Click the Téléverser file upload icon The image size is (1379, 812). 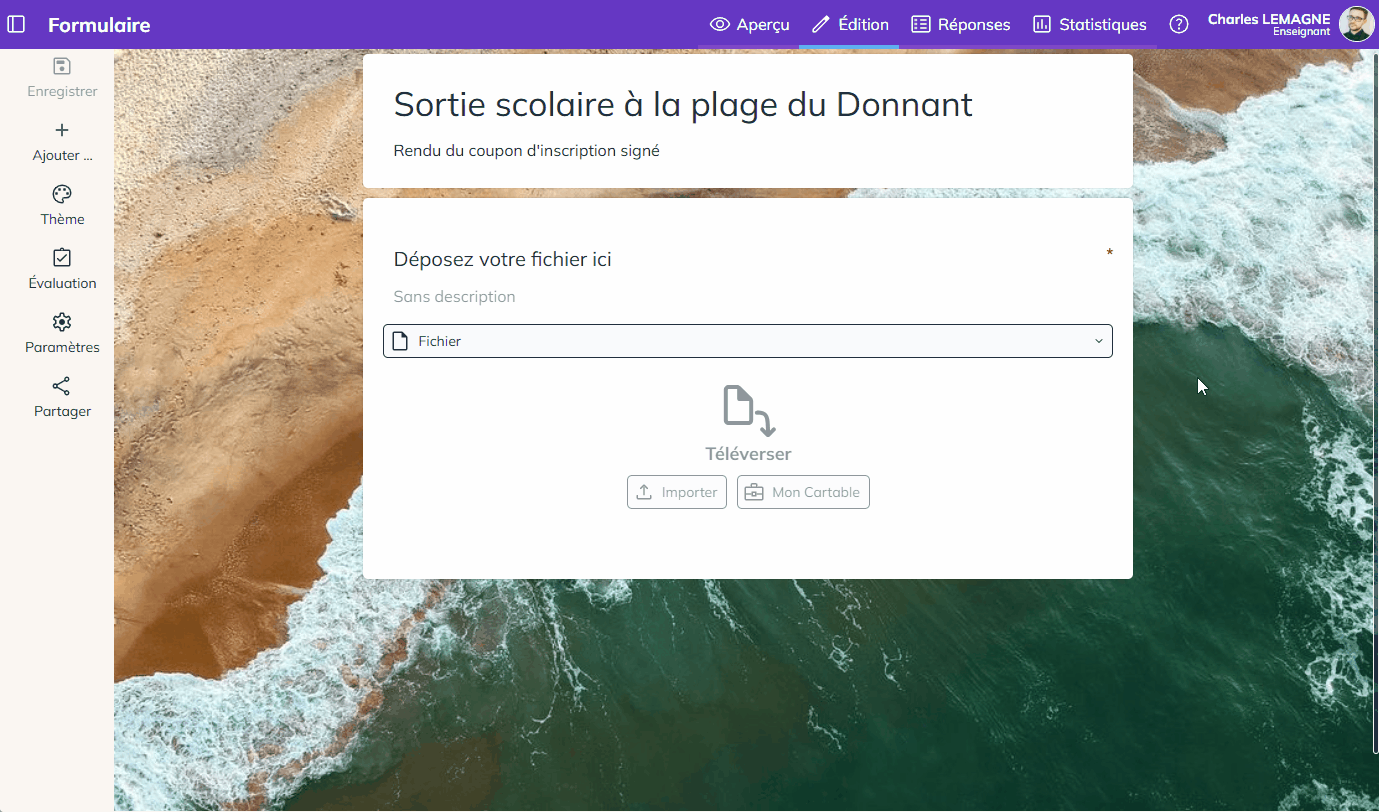click(749, 411)
